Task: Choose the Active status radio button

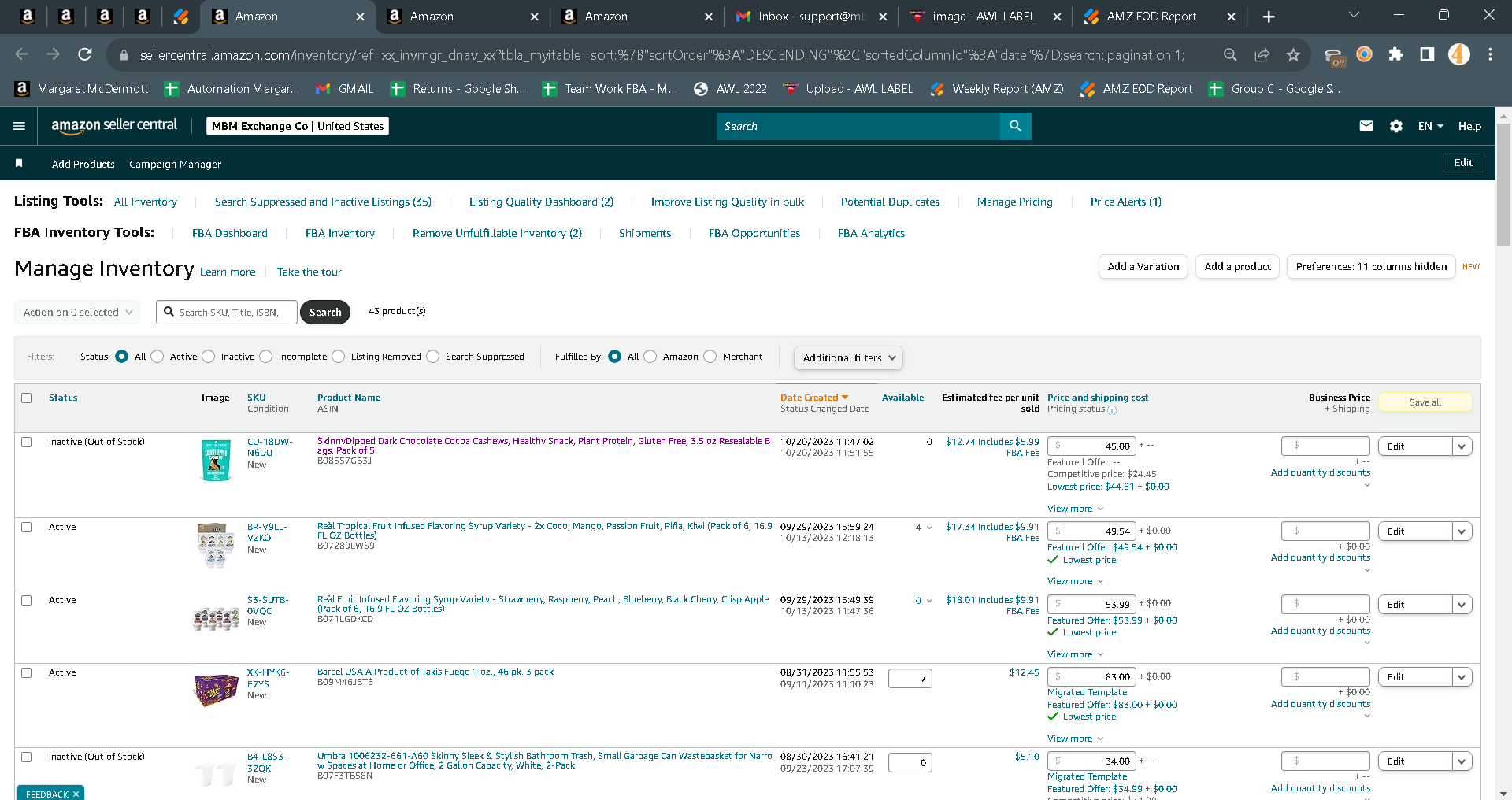Action: pos(157,357)
